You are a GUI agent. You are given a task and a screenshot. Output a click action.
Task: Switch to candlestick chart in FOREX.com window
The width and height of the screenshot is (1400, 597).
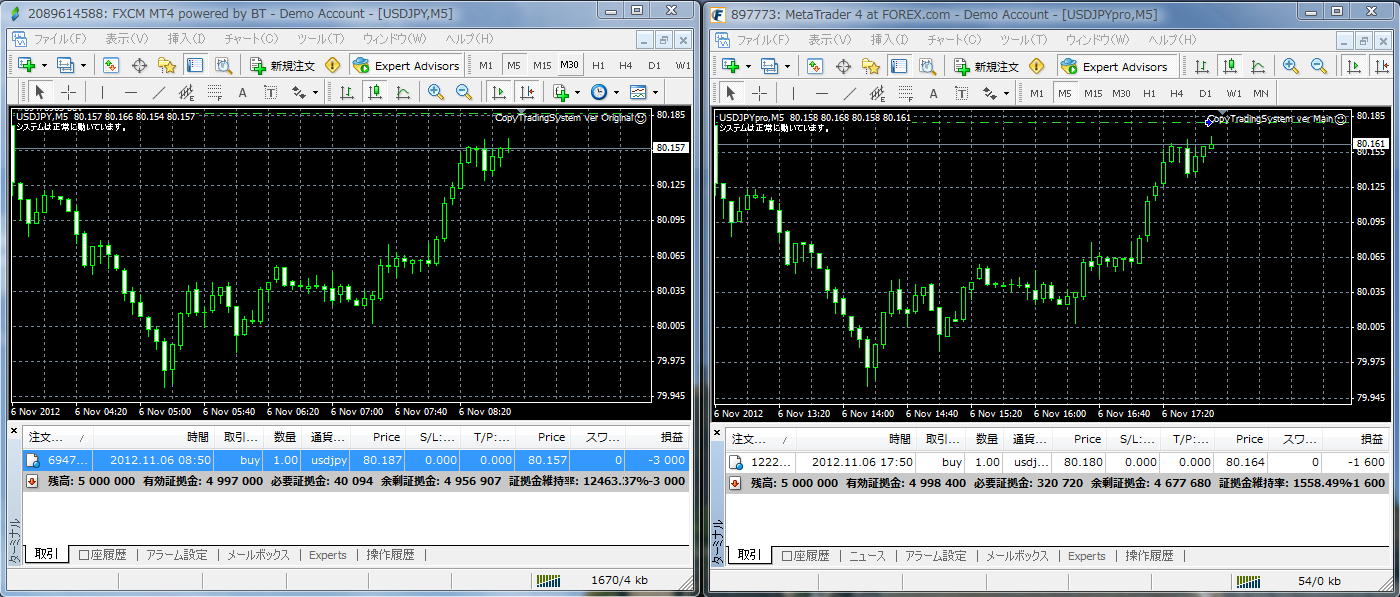click(1230, 67)
